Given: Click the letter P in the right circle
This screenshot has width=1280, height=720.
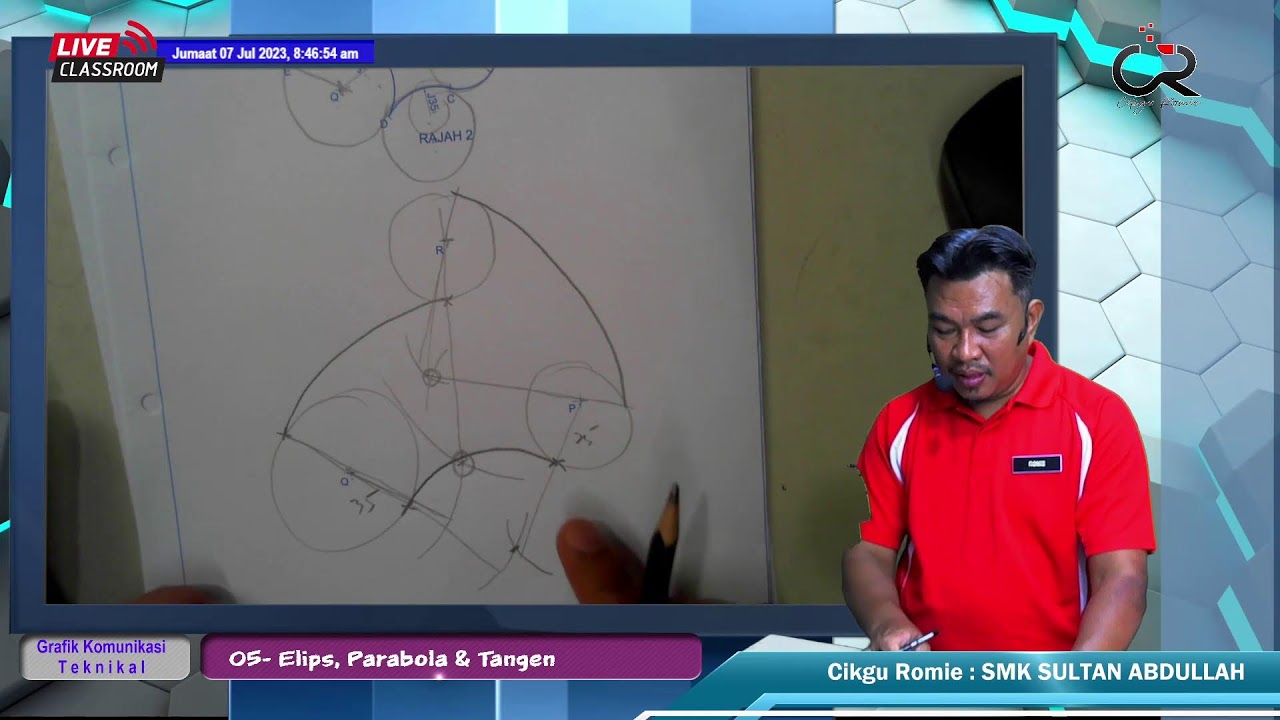Looking at the screenshot, I should coord(572,408).
